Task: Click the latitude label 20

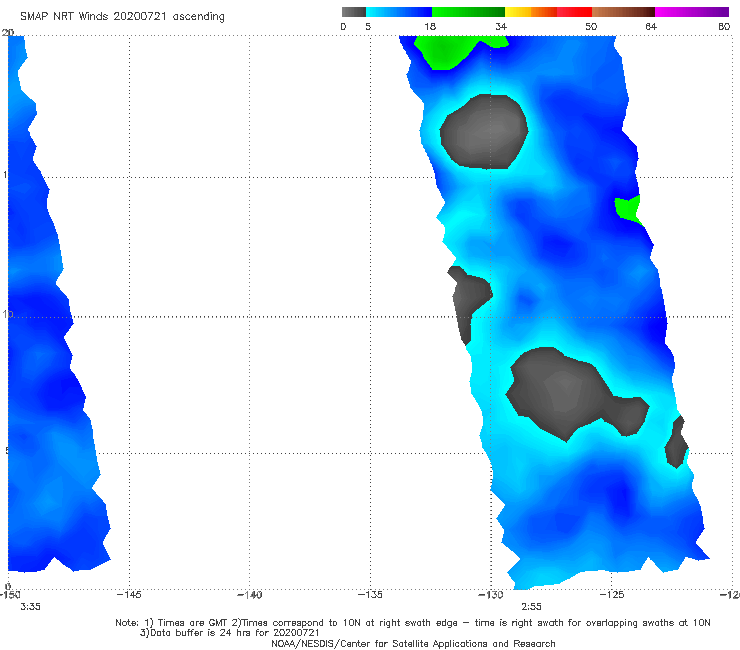Action: tap(8, 32)
